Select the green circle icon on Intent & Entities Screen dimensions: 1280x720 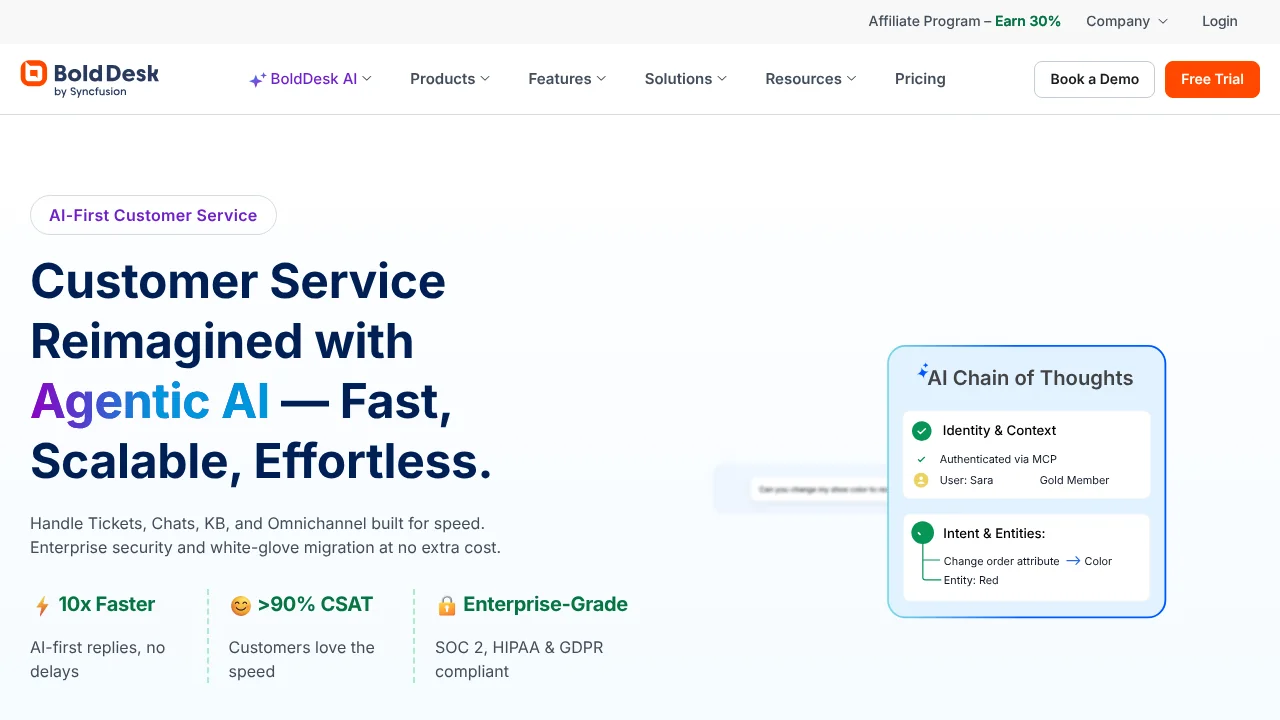point(921,533)
